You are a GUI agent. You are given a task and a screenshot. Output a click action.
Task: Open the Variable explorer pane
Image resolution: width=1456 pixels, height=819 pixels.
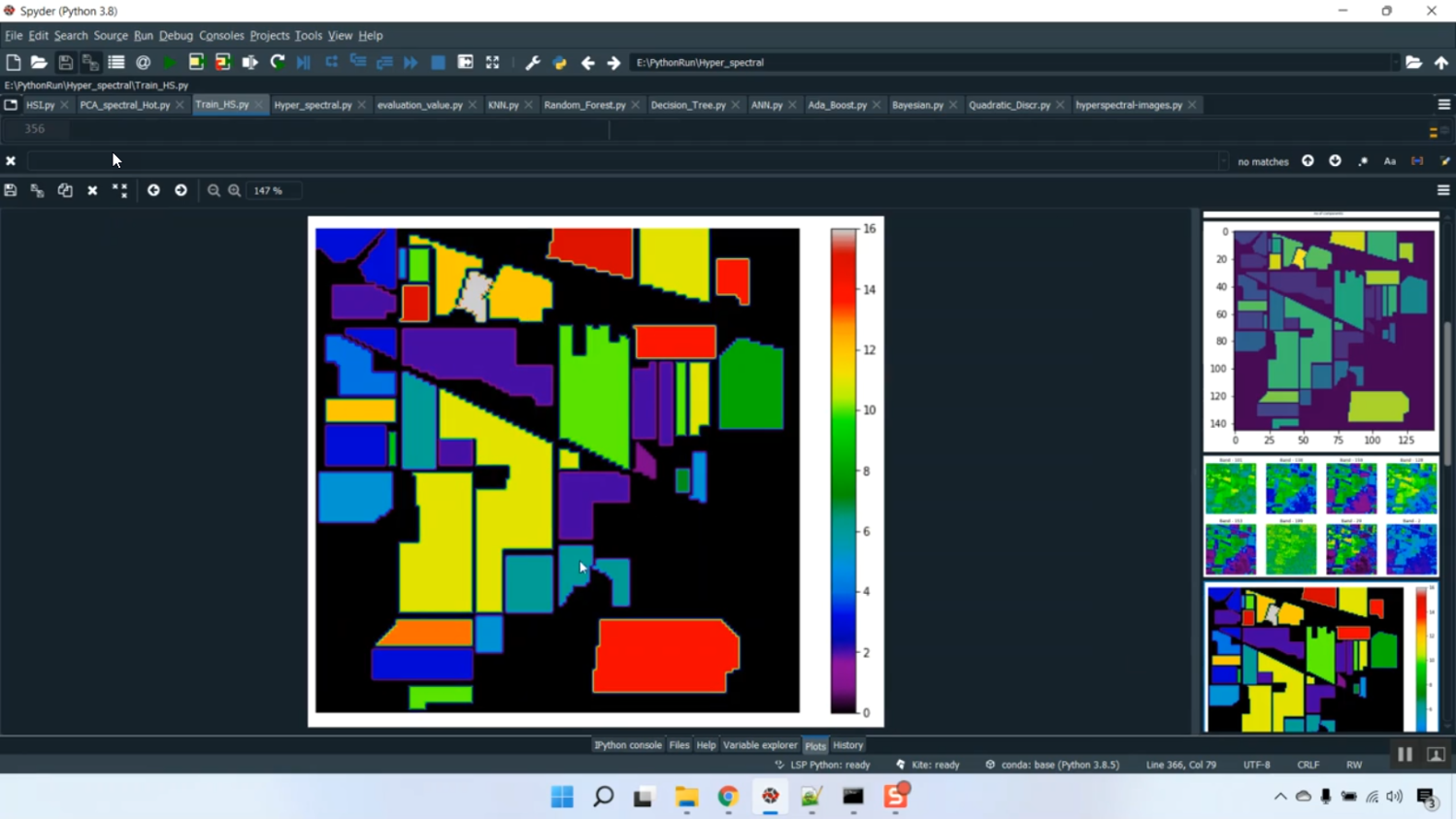[x=760, y=745]
